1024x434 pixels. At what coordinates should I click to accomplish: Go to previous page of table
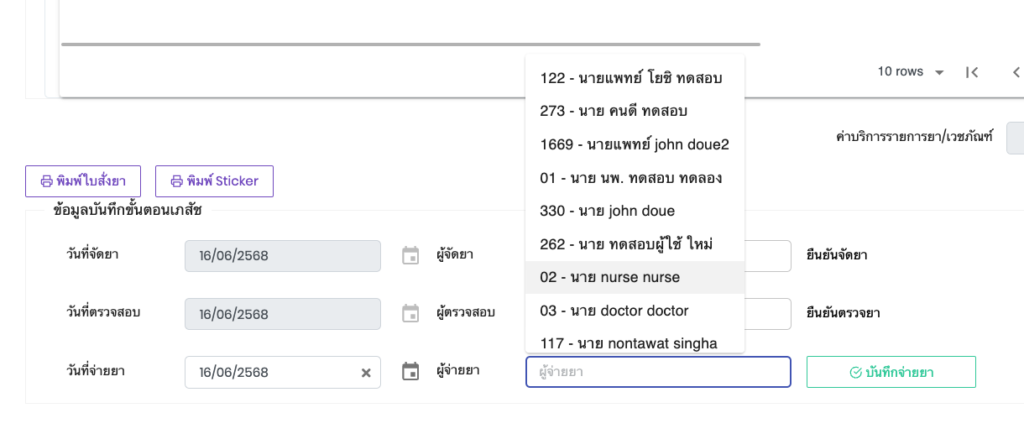pyautogui.click(x=1015, y=72)
